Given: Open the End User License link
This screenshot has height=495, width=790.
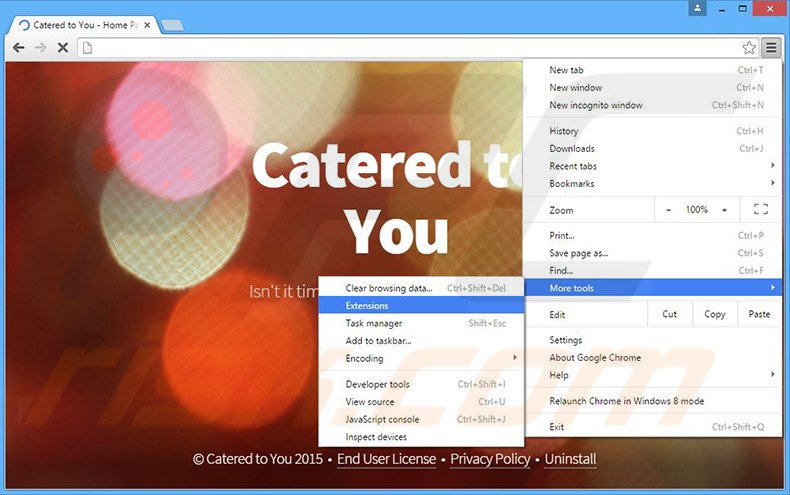Looking at the screenshot, I should (x=386, y=459).
